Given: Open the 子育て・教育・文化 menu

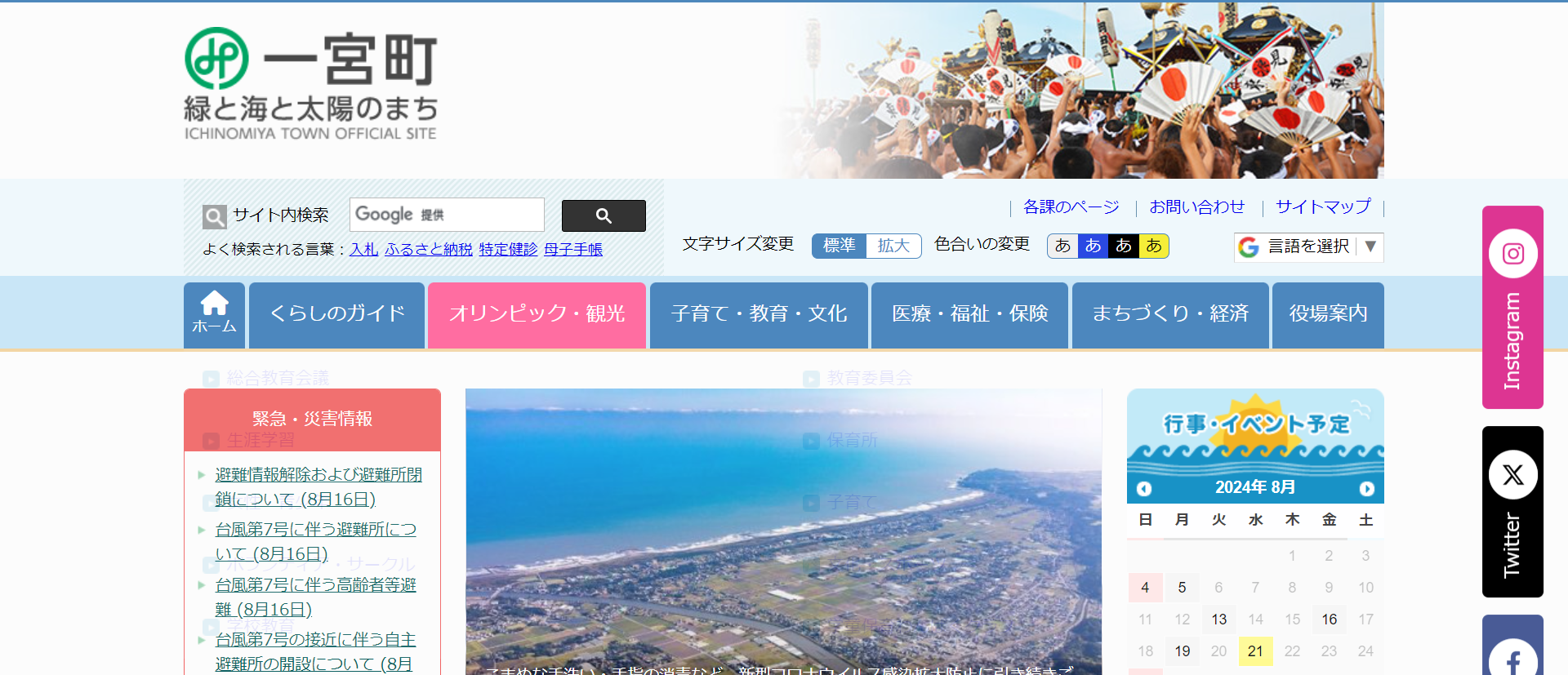Looking at the screenshot, I should point(759,315).
